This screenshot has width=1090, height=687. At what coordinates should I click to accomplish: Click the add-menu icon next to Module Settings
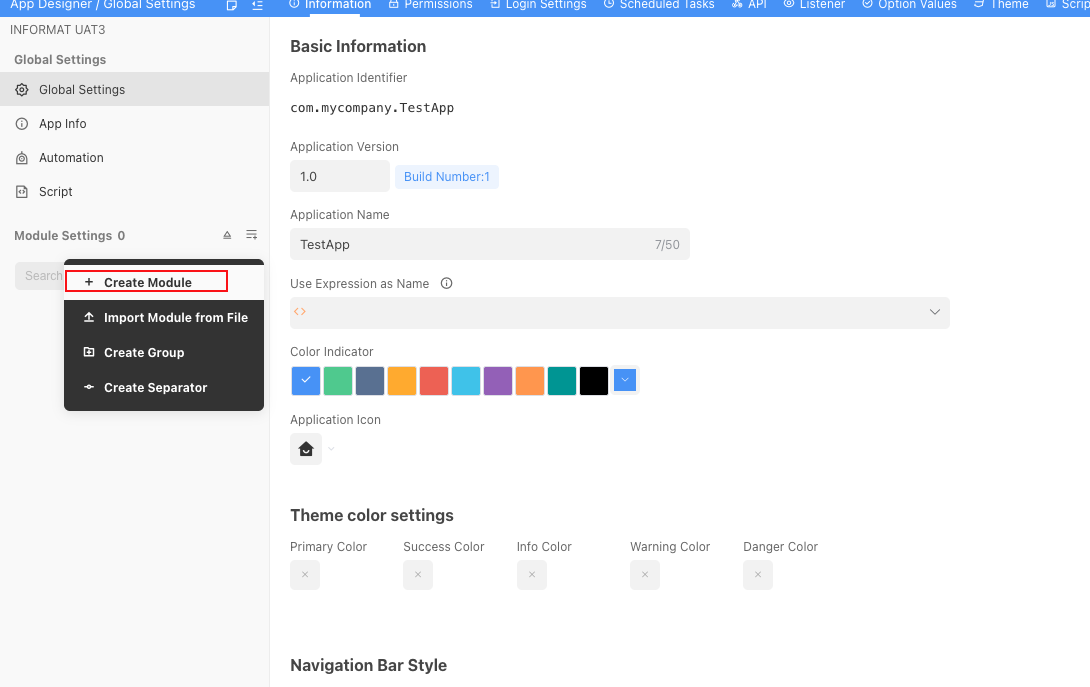[252, 235]
